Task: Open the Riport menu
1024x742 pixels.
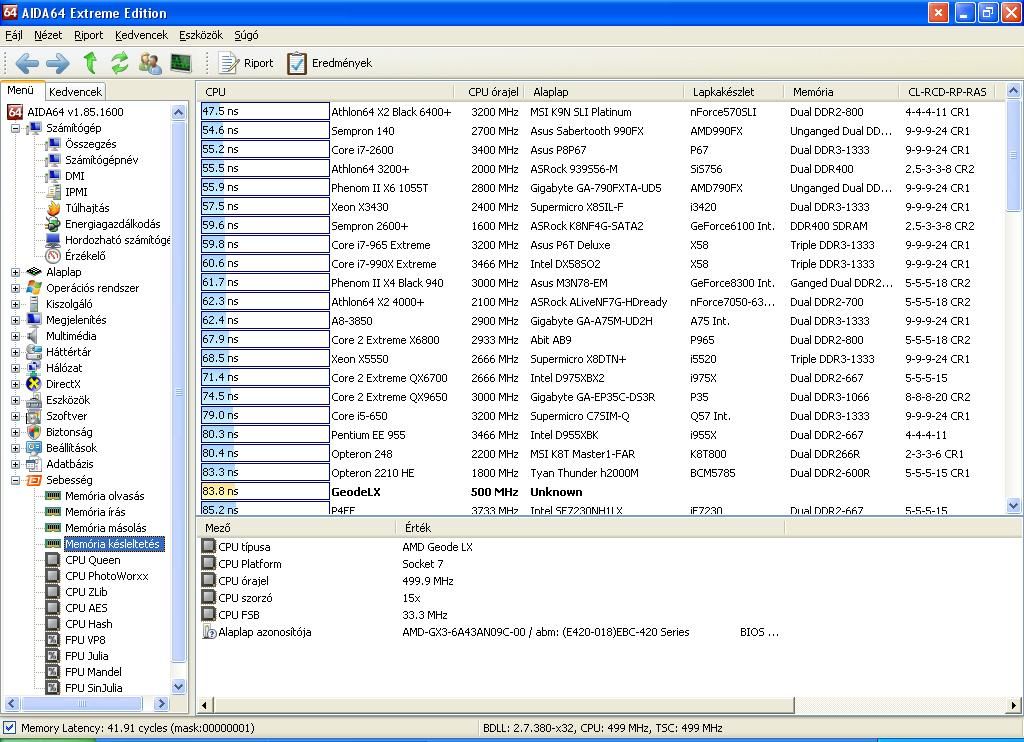Action: click(88, 35)
